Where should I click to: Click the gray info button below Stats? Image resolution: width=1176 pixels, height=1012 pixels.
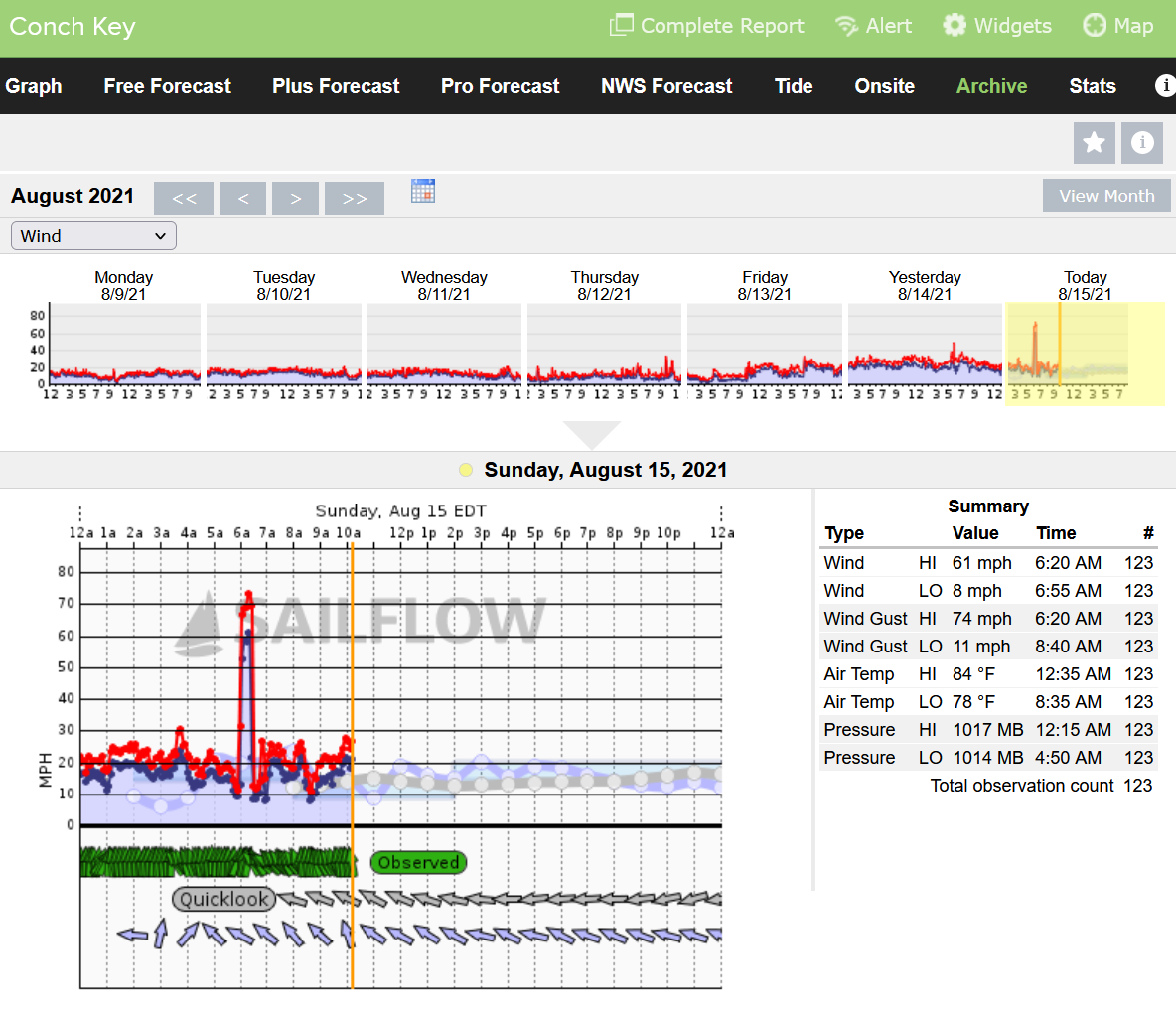1142,143
